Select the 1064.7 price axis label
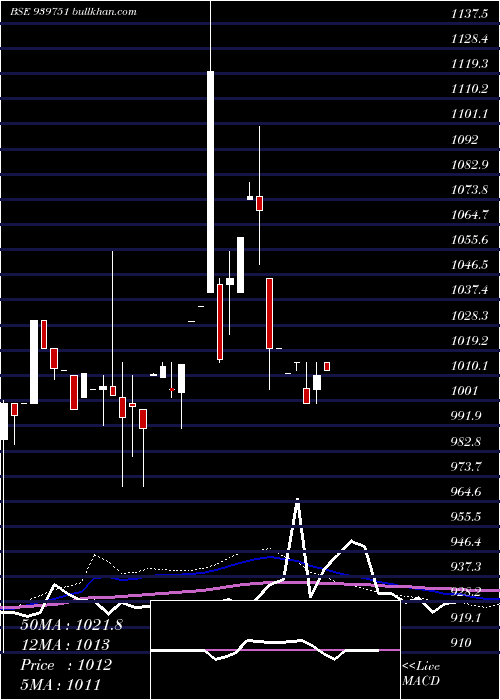Screen dimensions: 500x700 pos(469,215)
